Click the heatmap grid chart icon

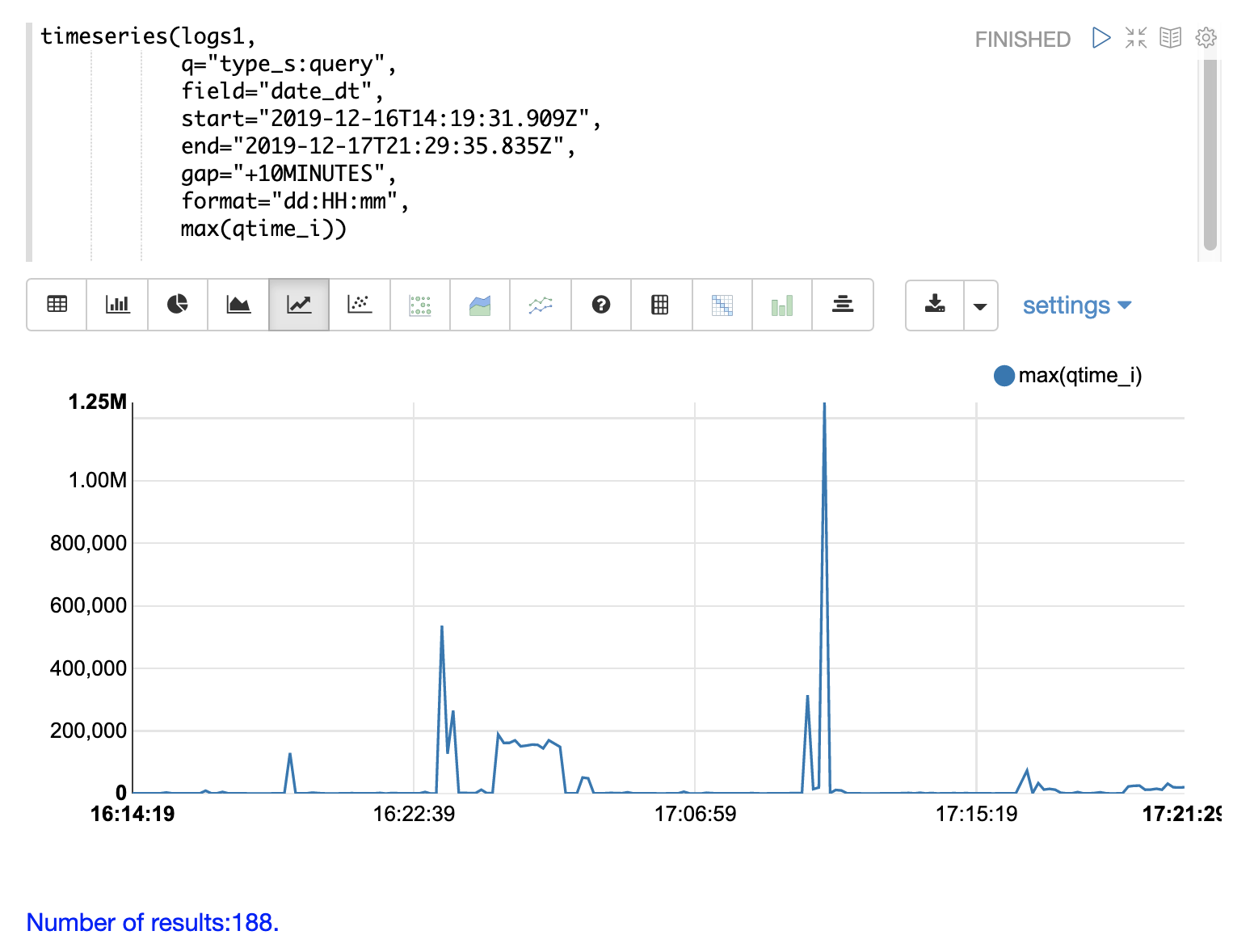722,305
